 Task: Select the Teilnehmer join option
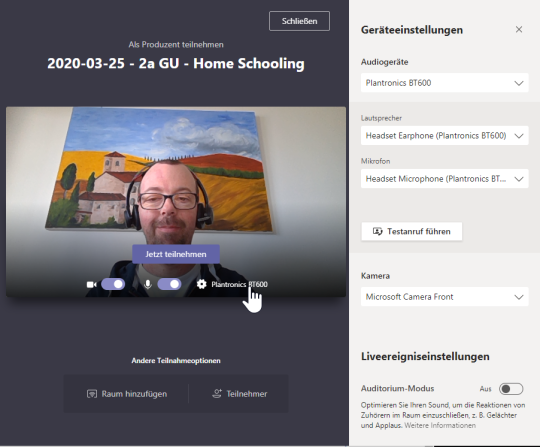(x=239, y=394)
